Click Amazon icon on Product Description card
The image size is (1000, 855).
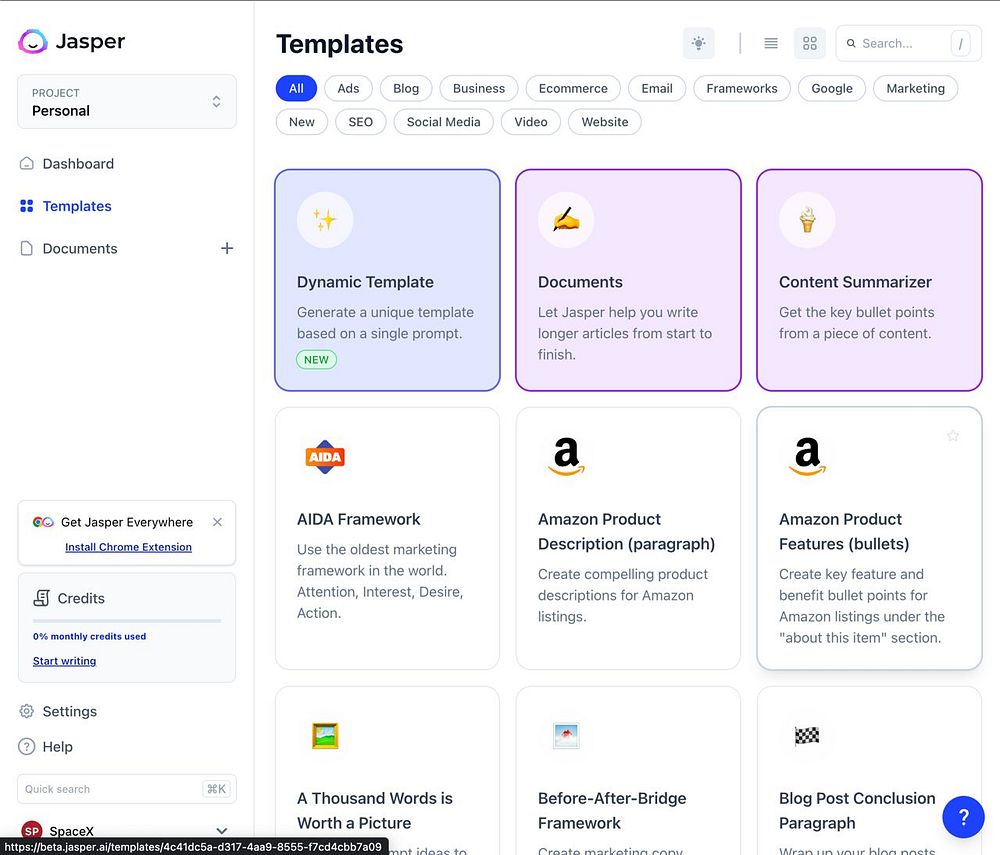click(x=566, y=457)
